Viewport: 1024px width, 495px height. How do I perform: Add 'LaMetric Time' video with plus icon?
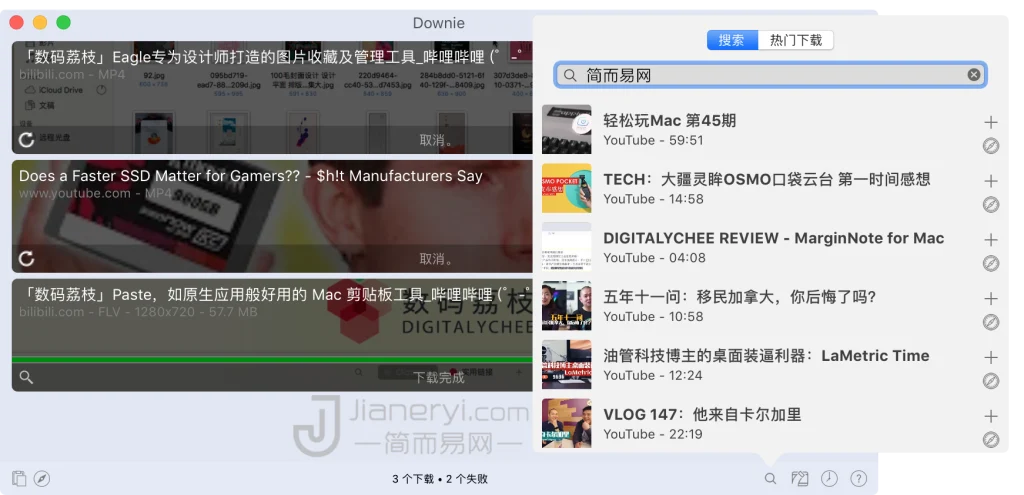pyautogui.click(x=991, y=357)
